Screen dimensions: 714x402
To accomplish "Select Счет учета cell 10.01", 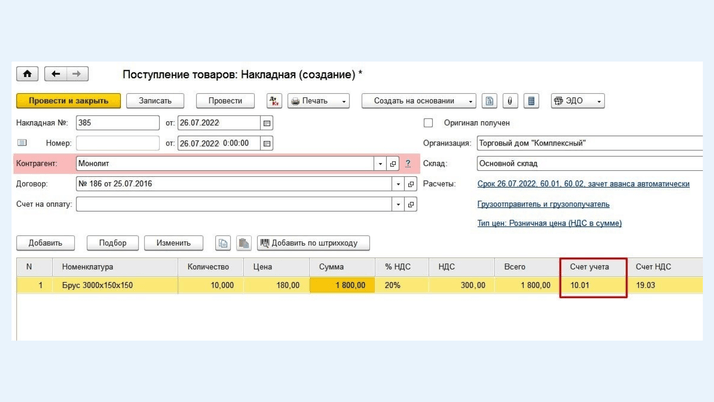I will (x=593, y=285).
